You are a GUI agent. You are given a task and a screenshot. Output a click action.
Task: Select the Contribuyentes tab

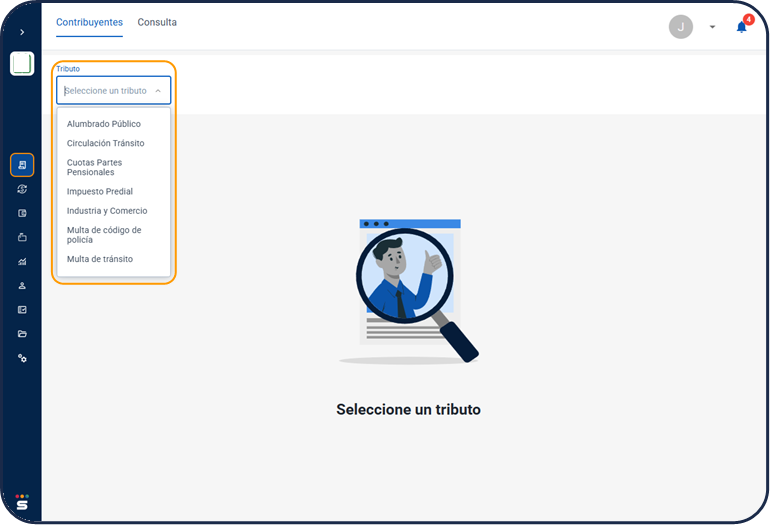point(89,22)
